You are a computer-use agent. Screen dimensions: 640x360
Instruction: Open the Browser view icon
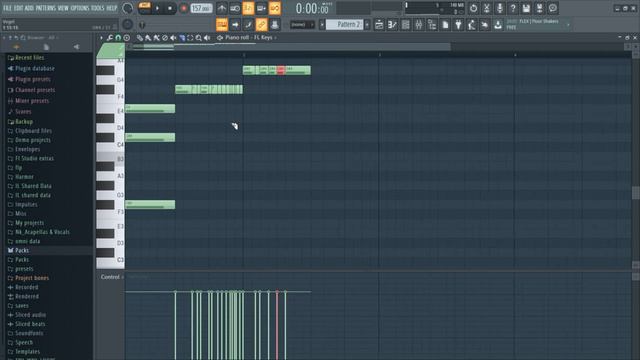click(x=432, y=24)
